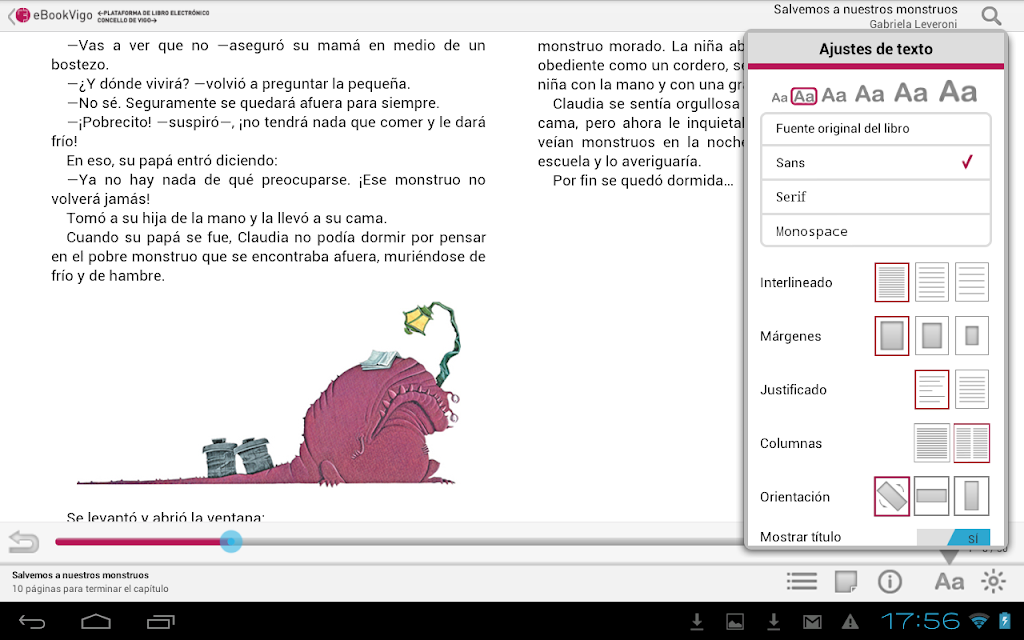Screen dimensions: 1024x640
Task: Open the table of contents list icon
Action: [x=801, y=581]
